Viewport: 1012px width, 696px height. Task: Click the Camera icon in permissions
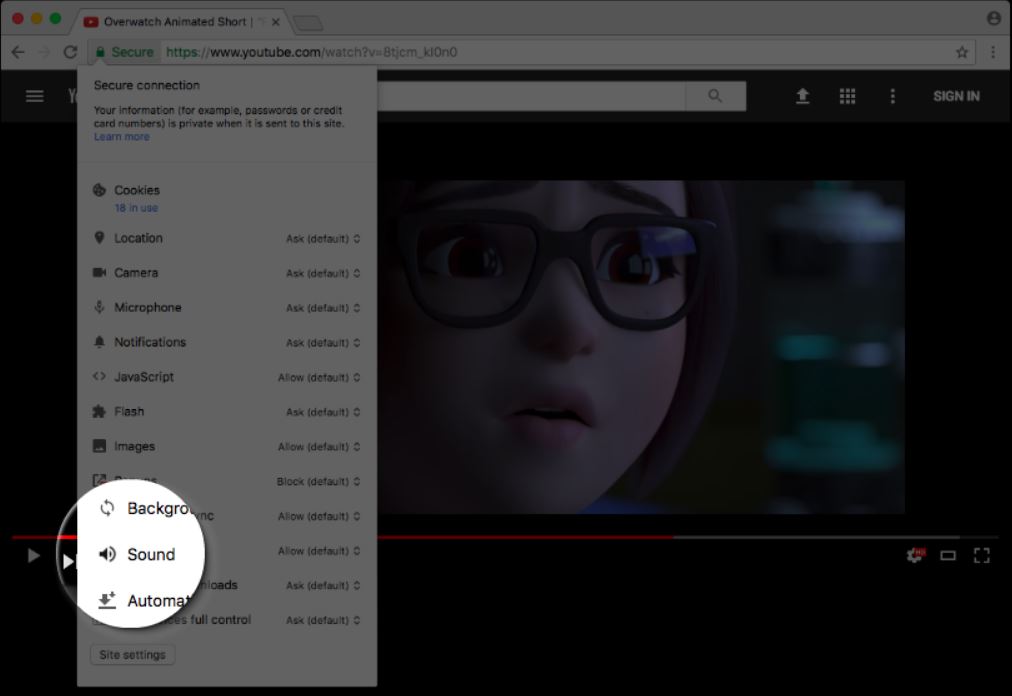[x=99, y=272]
